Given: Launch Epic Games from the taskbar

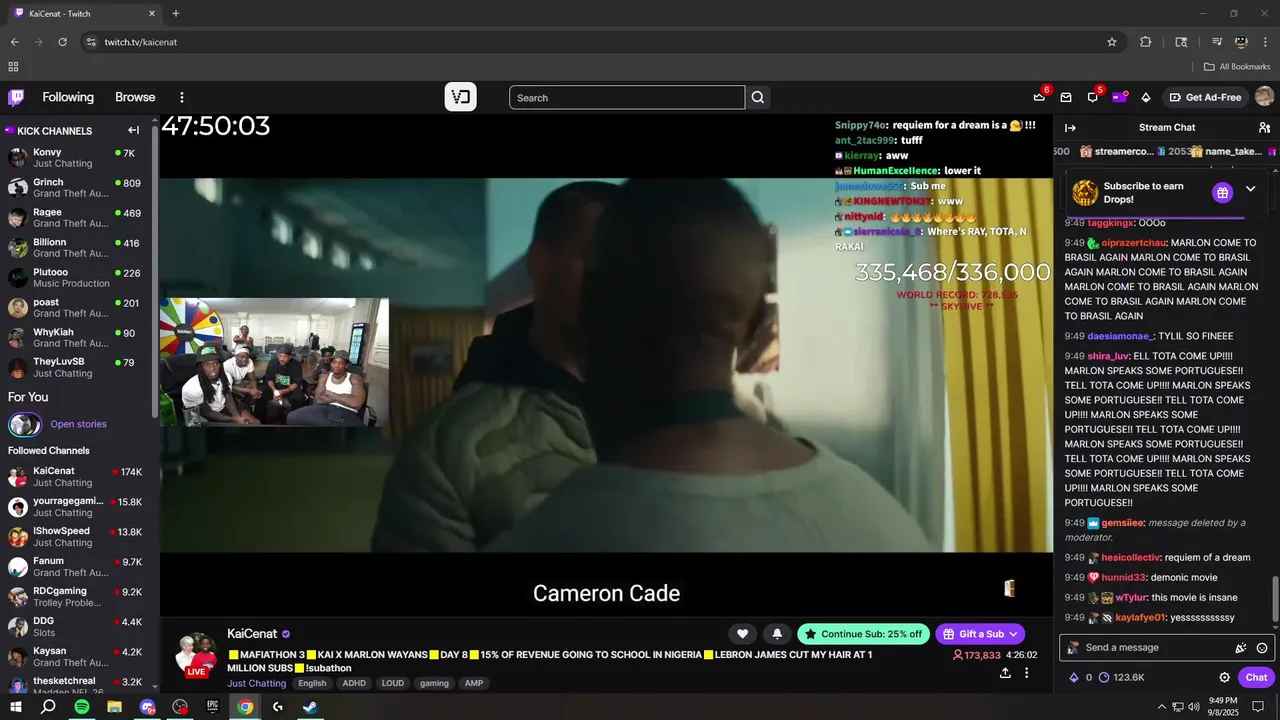Looking at the screenshot, I should coord(212,707).
